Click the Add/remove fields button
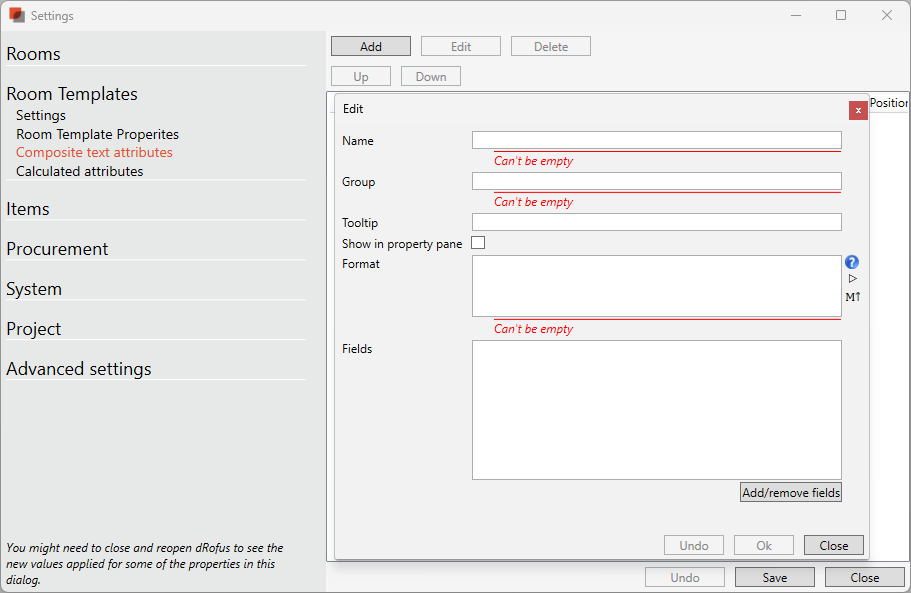911x593 pixels. (791, 492)
